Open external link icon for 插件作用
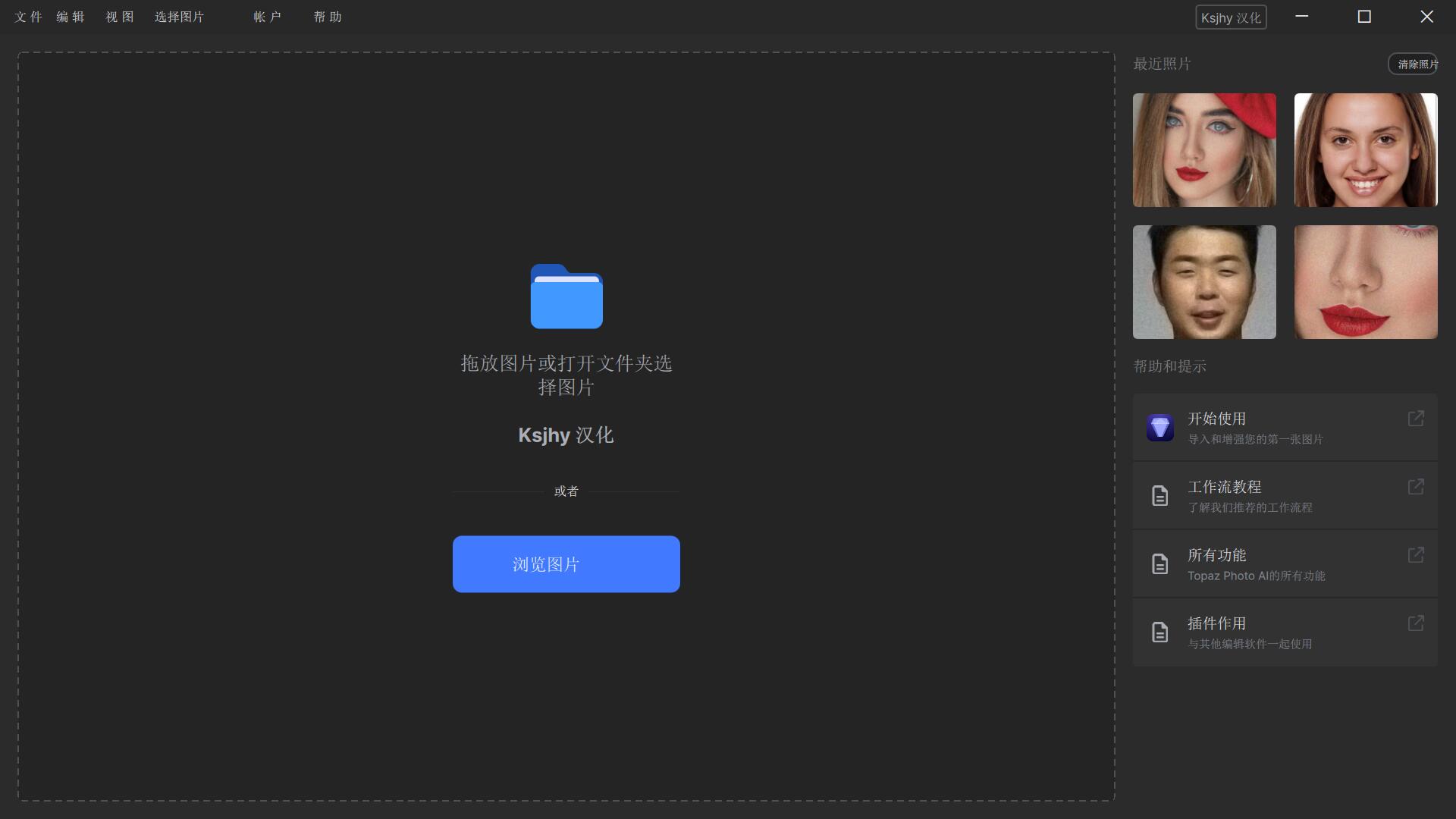 (1415, 623)
